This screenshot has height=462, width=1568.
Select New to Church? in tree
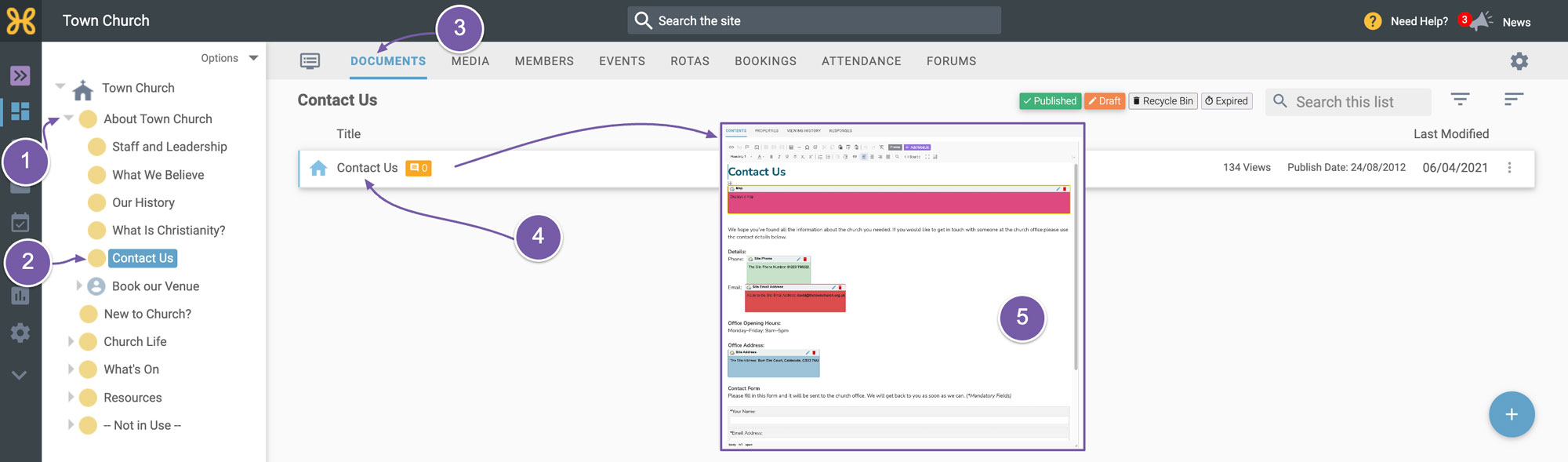tap(147, 314)
